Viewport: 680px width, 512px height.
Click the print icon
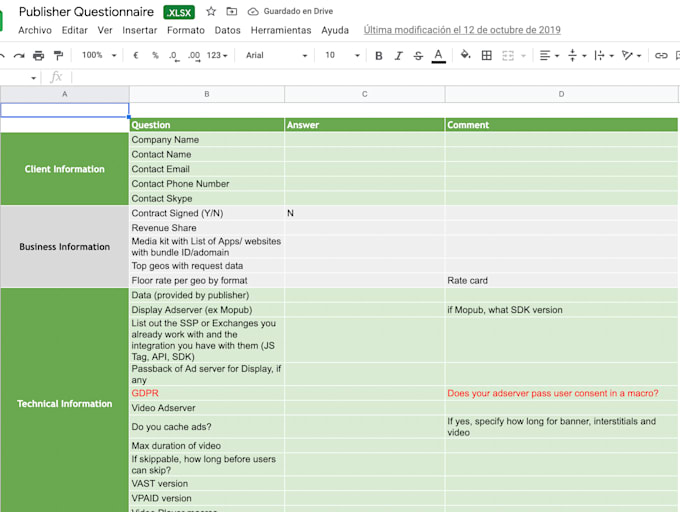(x=39, y=55)
